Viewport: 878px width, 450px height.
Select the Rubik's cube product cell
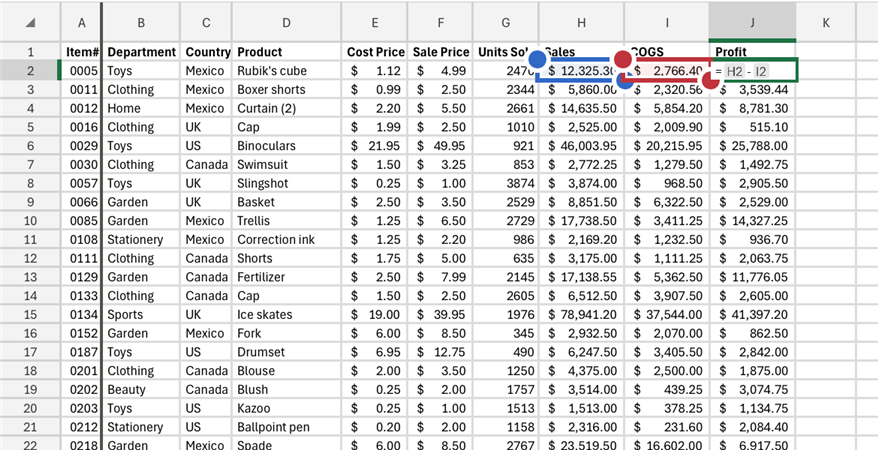(x=286, y=71)
